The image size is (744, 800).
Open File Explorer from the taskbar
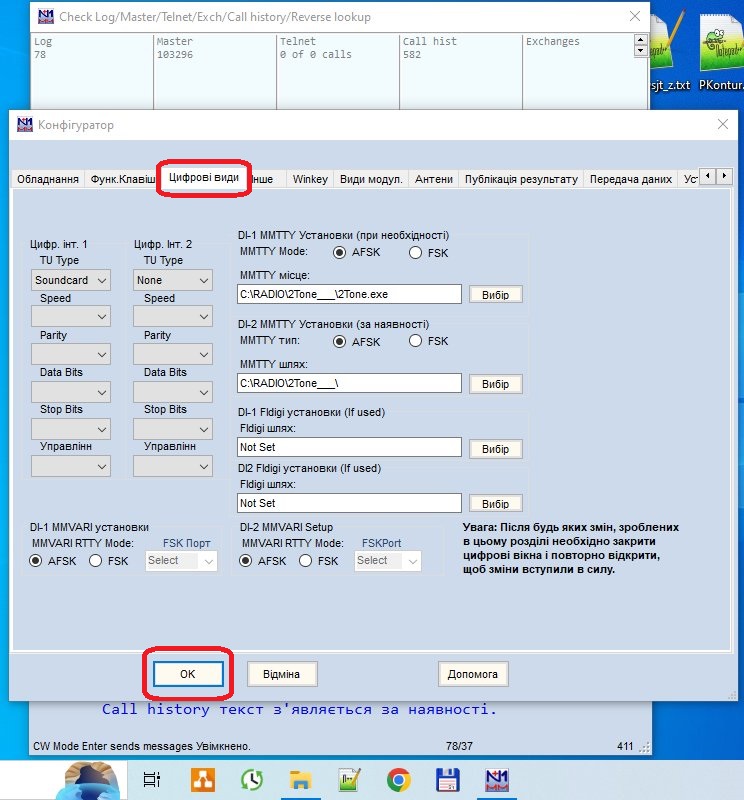(x=301, y=780)
